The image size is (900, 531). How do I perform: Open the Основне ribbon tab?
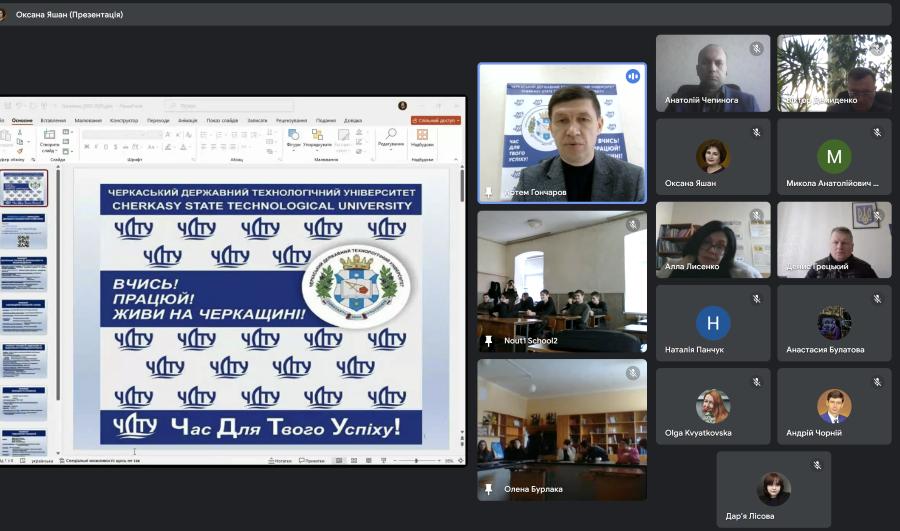tap(22, 121)
